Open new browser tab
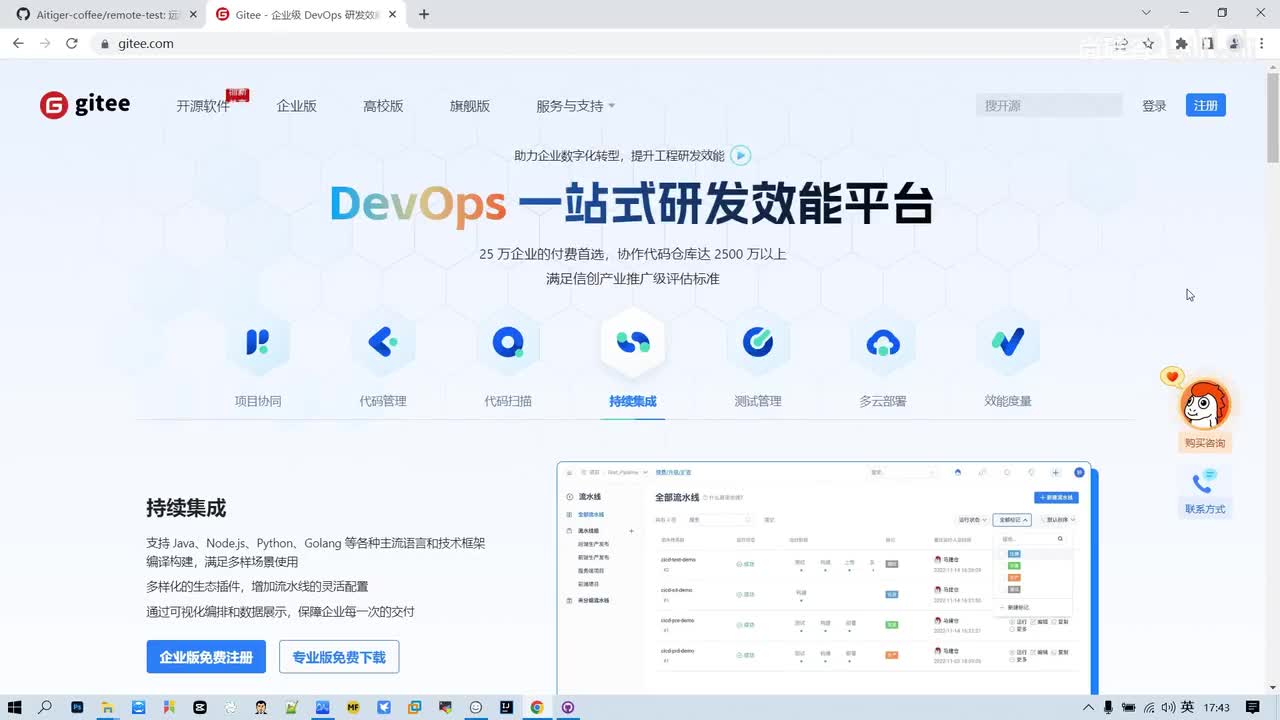Viewport: 1280px width, 720px height. pyautogui.click(x=424, y=14)
